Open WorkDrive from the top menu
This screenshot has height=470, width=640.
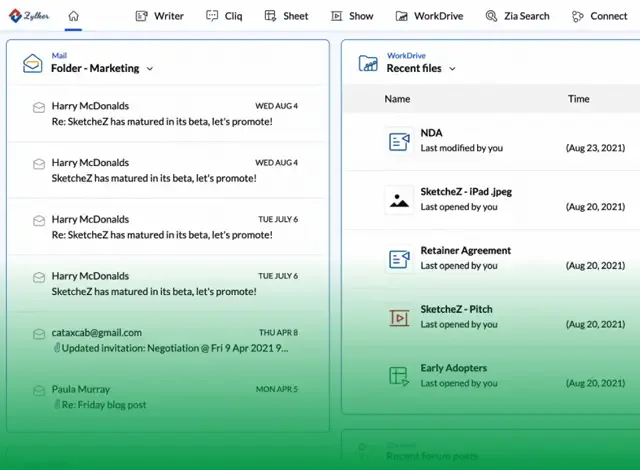438,16
